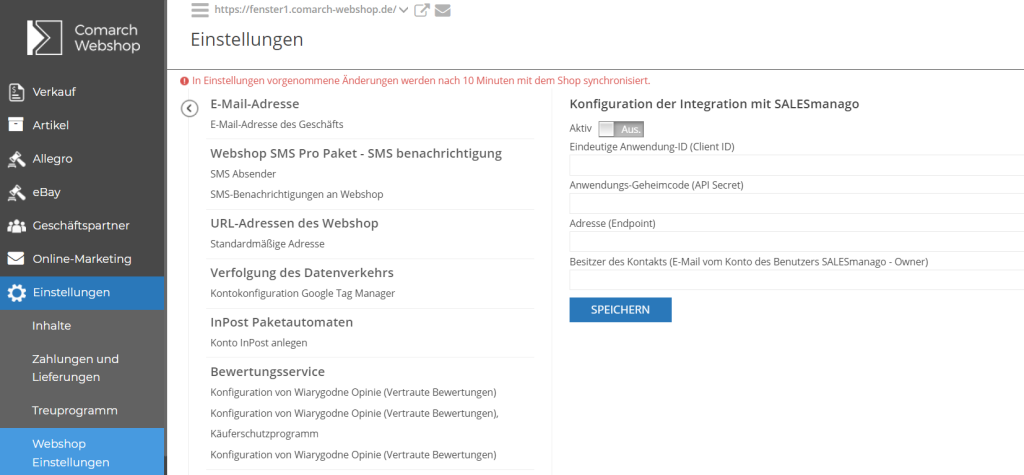The height and width of the screenshot is (475, 1024).
Task: Open the Online-Marketing menu
Action: click(x=81, y=259)
